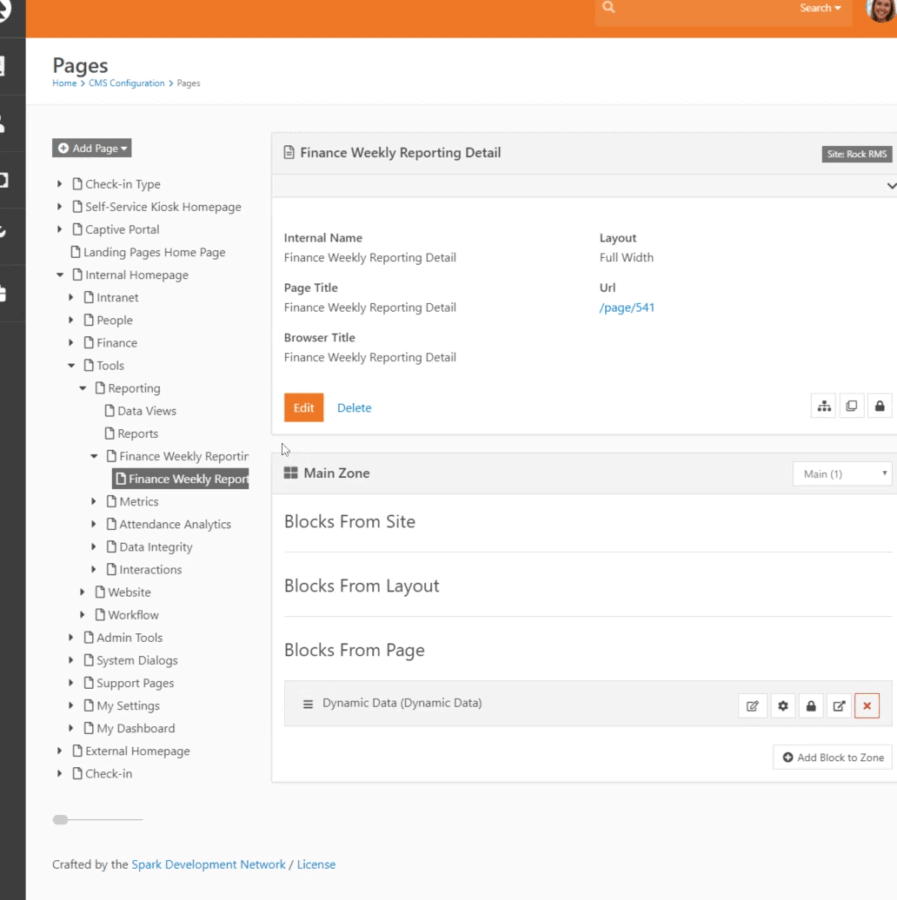Click the page document icon in header
Screen dimensions: 897x900
tap(289, 153)
